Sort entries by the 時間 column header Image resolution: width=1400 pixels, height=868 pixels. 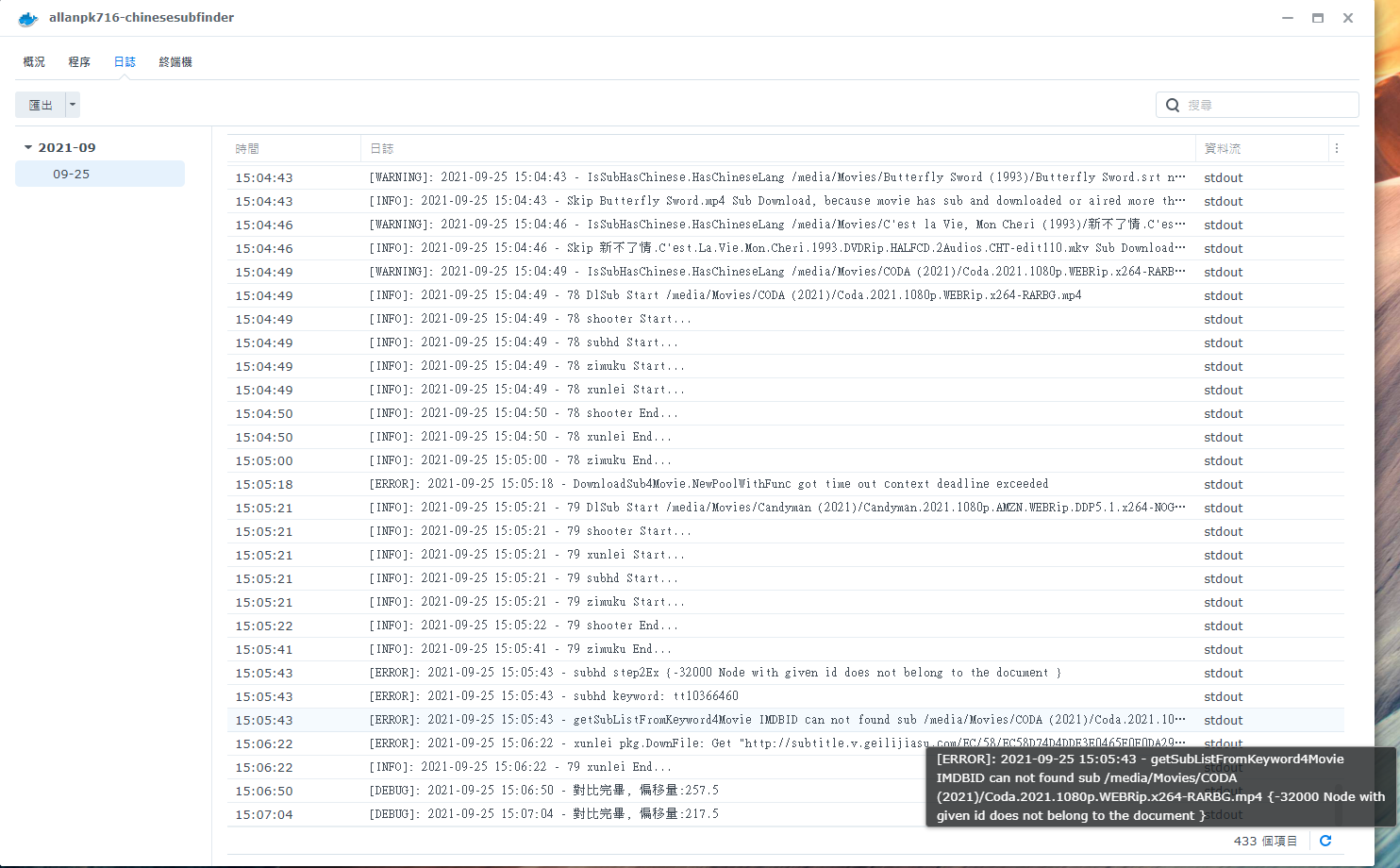point(248,148)
